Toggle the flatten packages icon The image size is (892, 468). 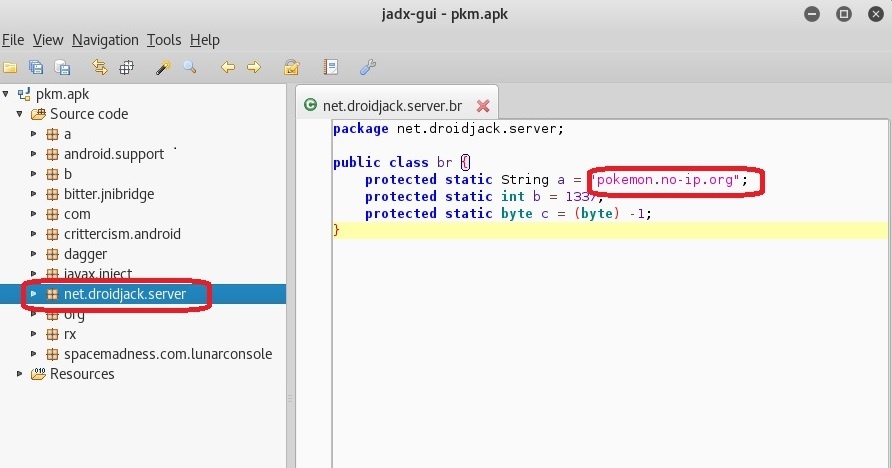[126, 68]
